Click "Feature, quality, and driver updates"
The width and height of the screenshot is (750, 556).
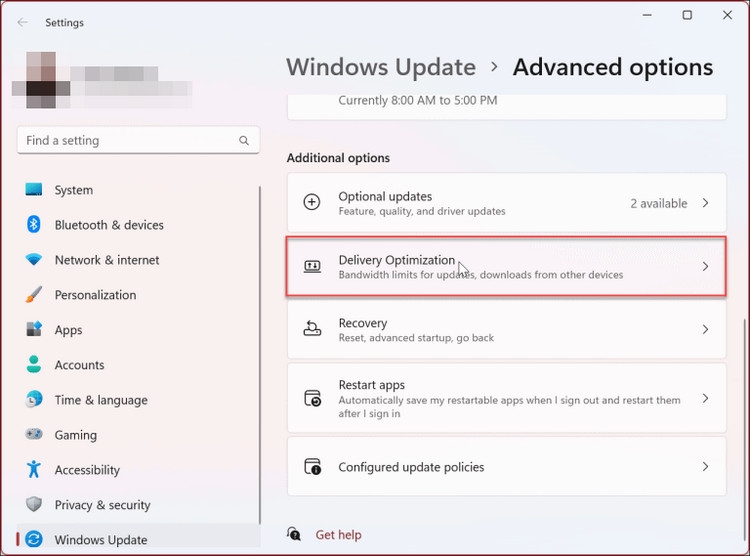coord(422,211)
